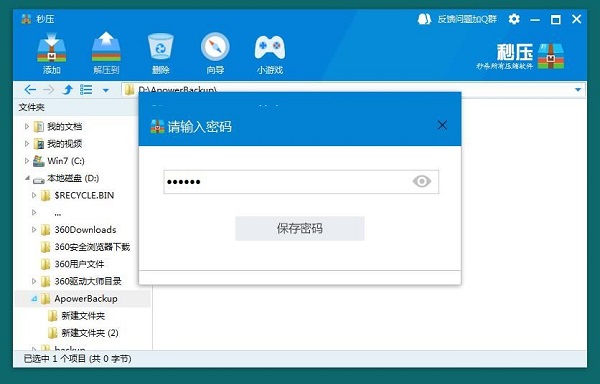Image resolution: width=600 pixels, height=384 pixels.
Task: Collapse the 本地磁盘 (D:) node
Action: click(27, 178)
